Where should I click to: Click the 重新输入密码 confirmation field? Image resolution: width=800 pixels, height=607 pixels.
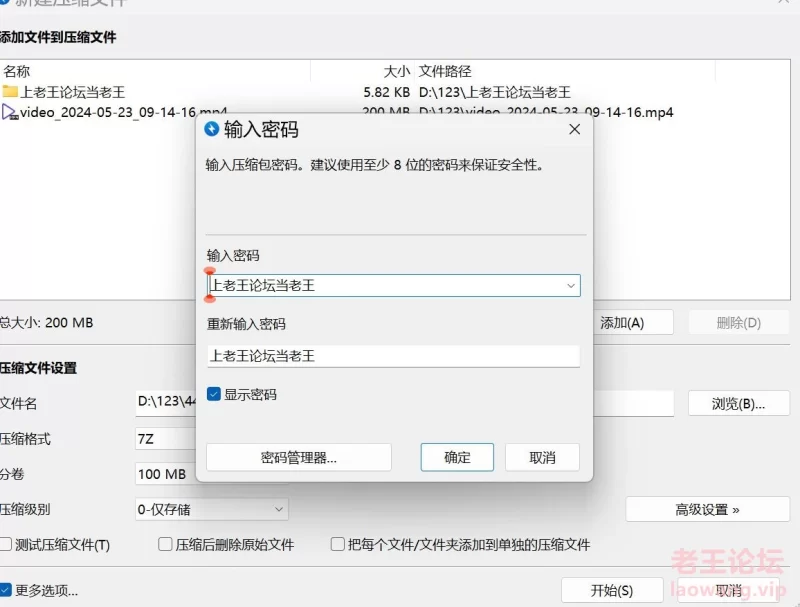393,356
